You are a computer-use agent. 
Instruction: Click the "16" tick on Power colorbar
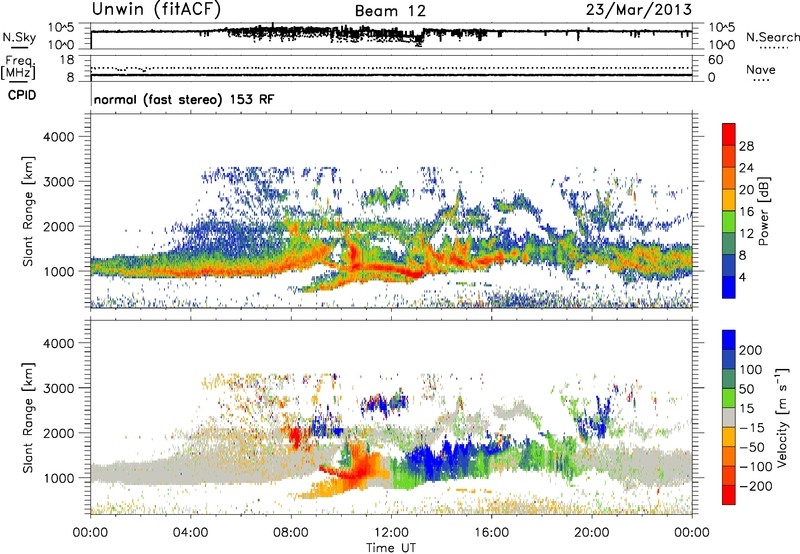click(746, 212)
